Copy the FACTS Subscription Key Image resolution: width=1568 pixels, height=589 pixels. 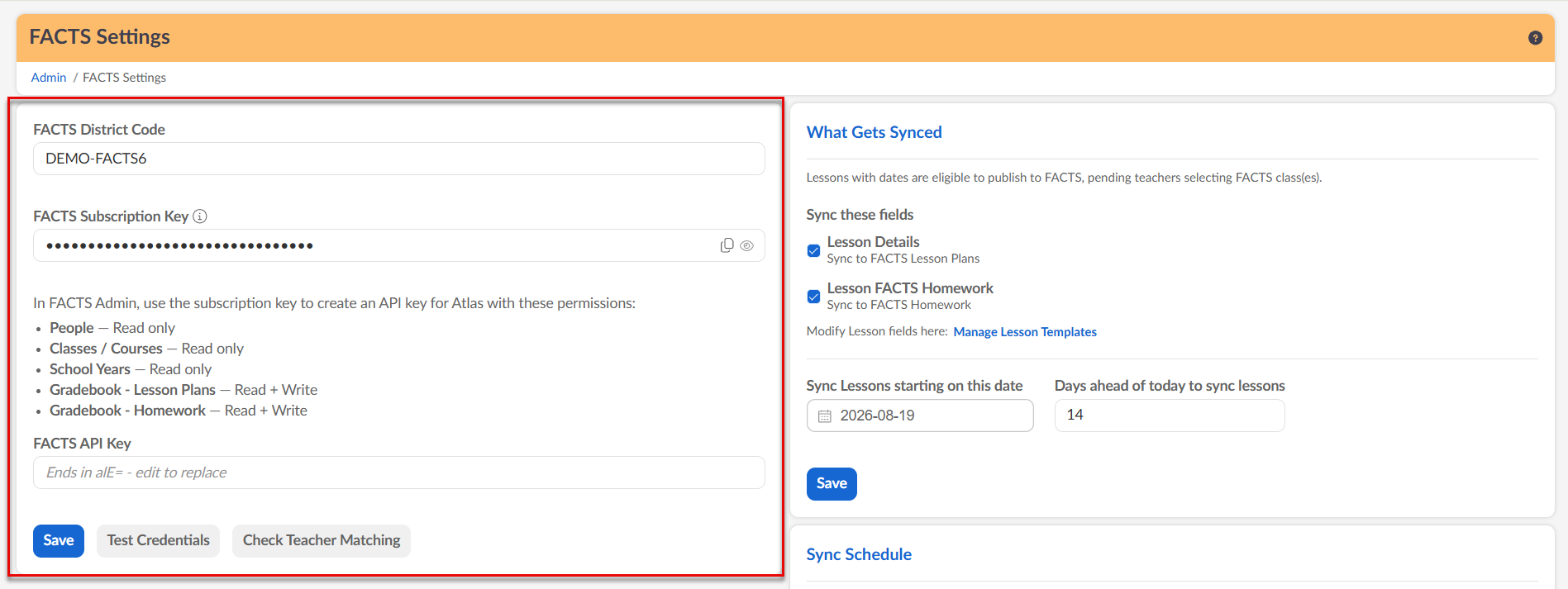tap(727, 245)
